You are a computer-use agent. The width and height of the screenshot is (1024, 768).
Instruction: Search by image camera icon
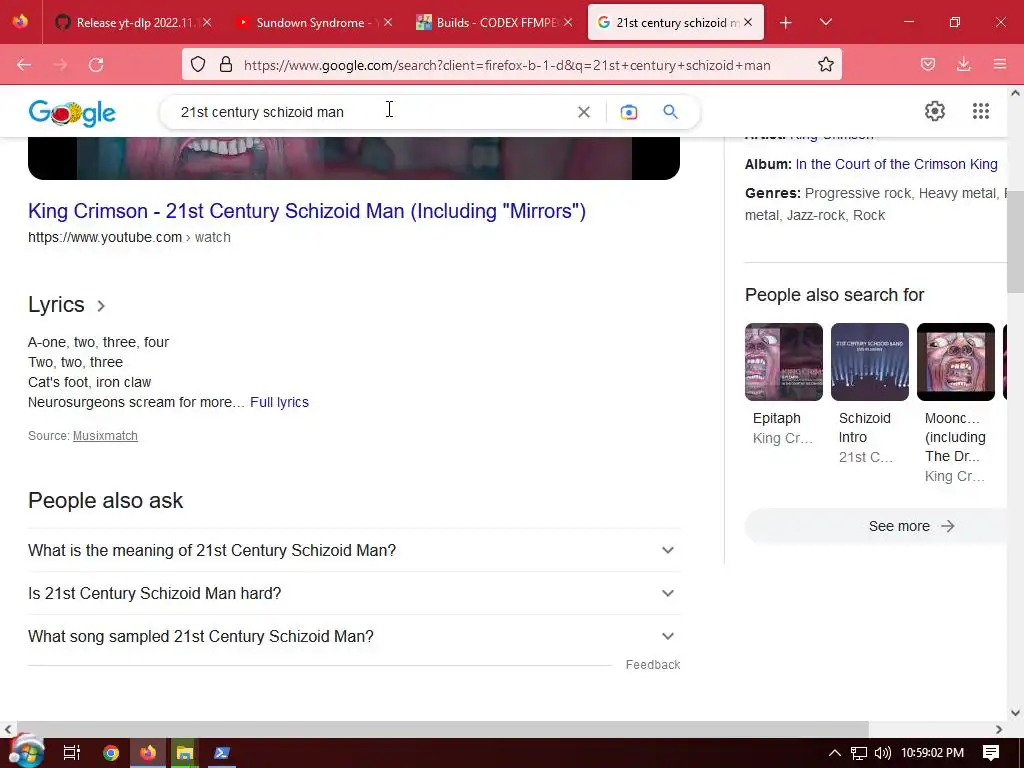pos(628,112)
